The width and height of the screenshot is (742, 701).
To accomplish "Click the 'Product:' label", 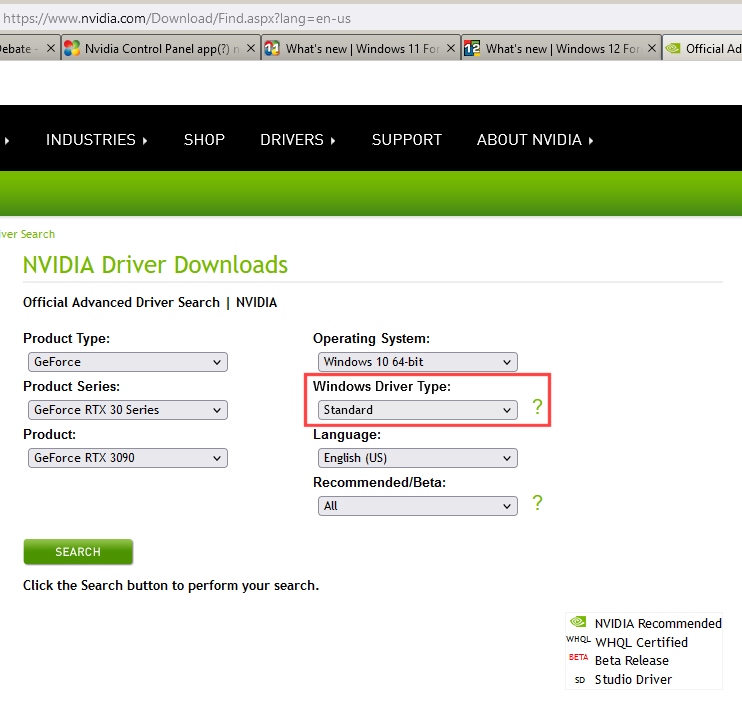I will (50, 435).
